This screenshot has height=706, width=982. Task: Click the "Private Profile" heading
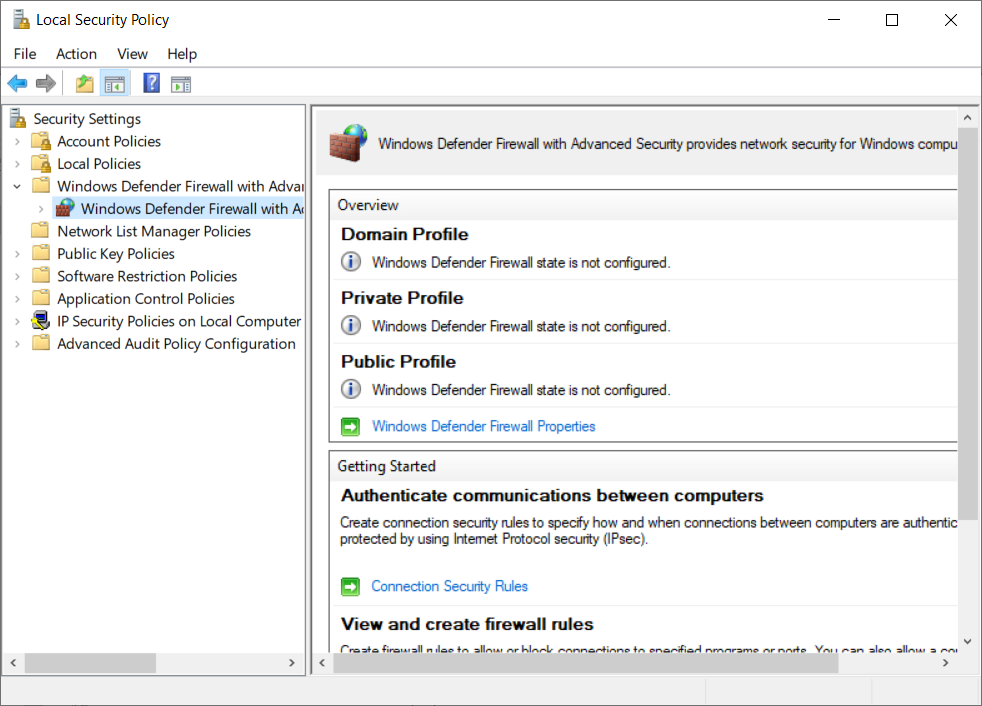402,298
